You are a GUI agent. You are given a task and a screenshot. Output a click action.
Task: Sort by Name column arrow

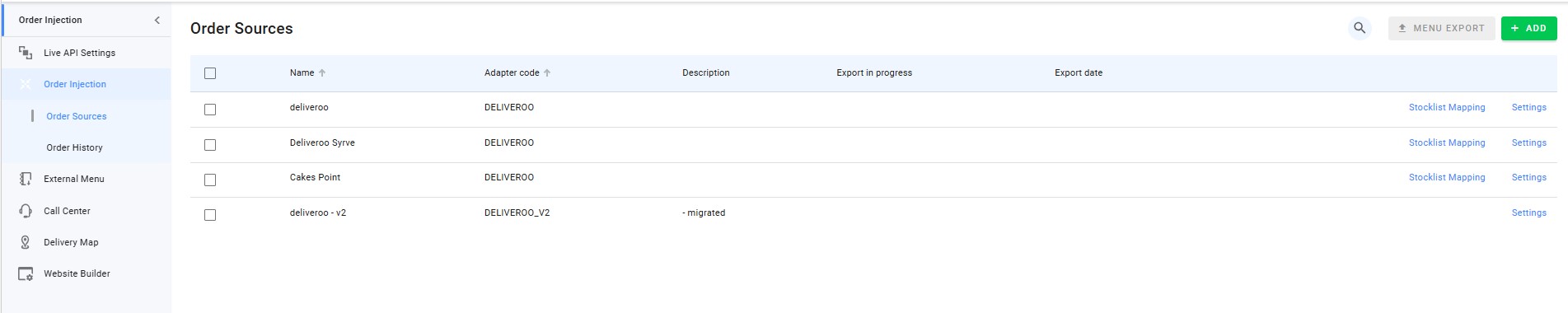[322, 73]
